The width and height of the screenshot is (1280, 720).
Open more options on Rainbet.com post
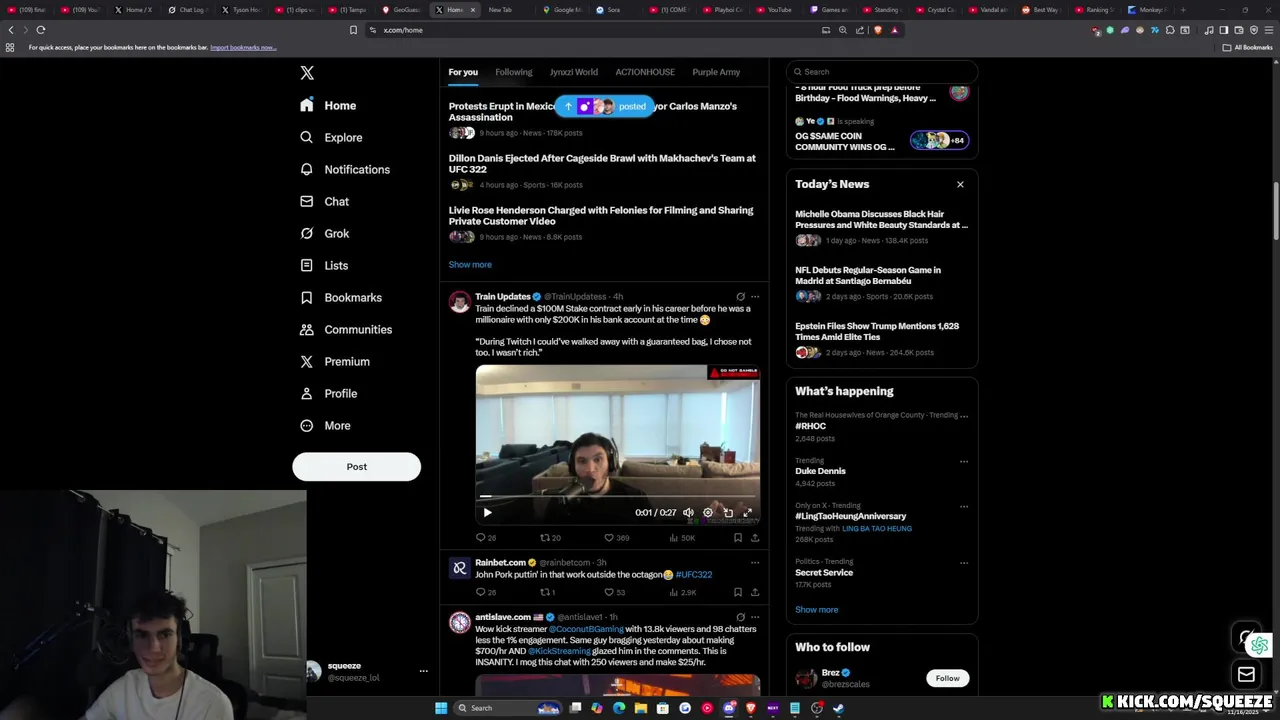point(755,563)
